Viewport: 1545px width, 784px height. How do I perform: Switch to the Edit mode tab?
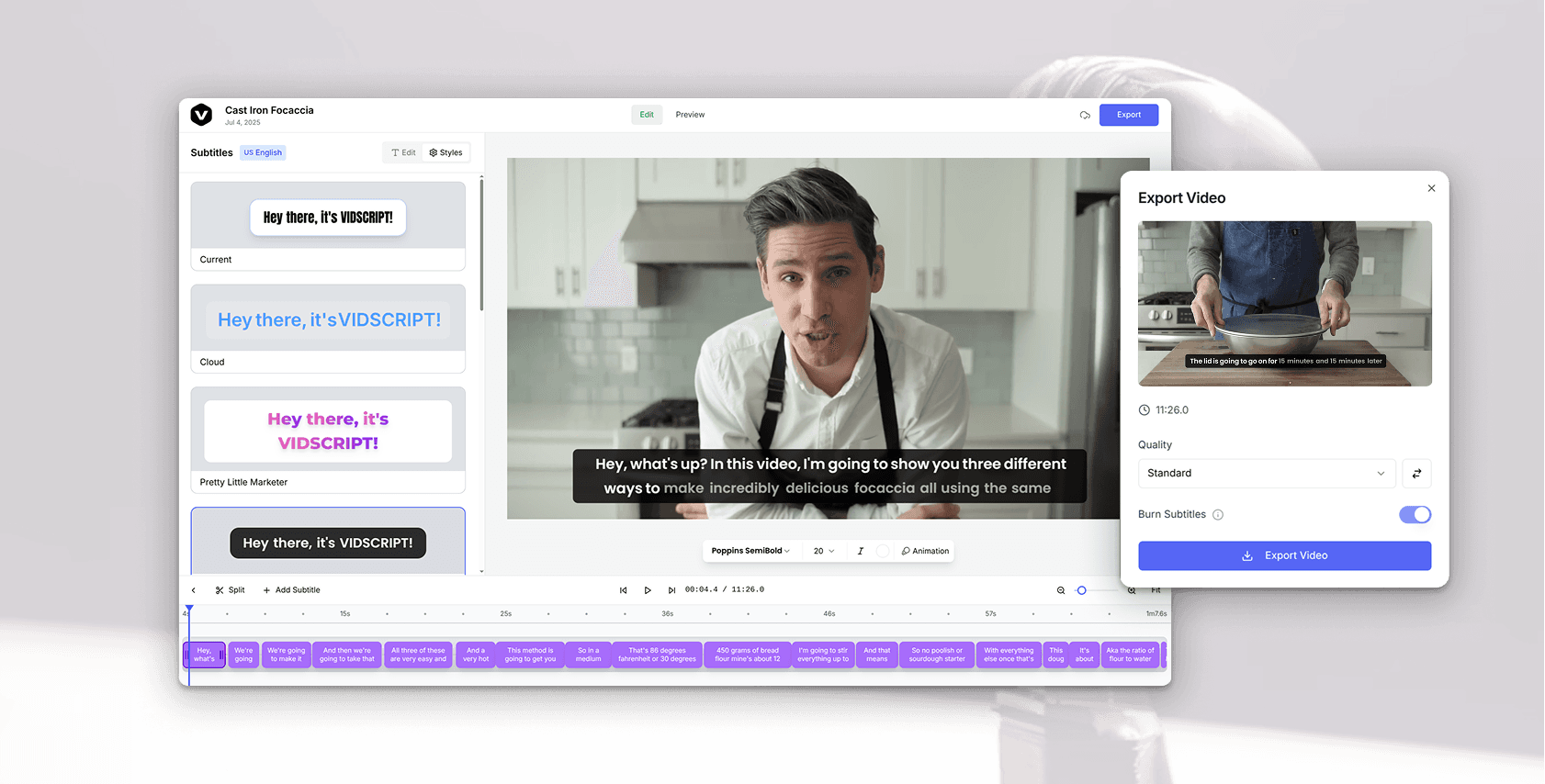[647, 115]
